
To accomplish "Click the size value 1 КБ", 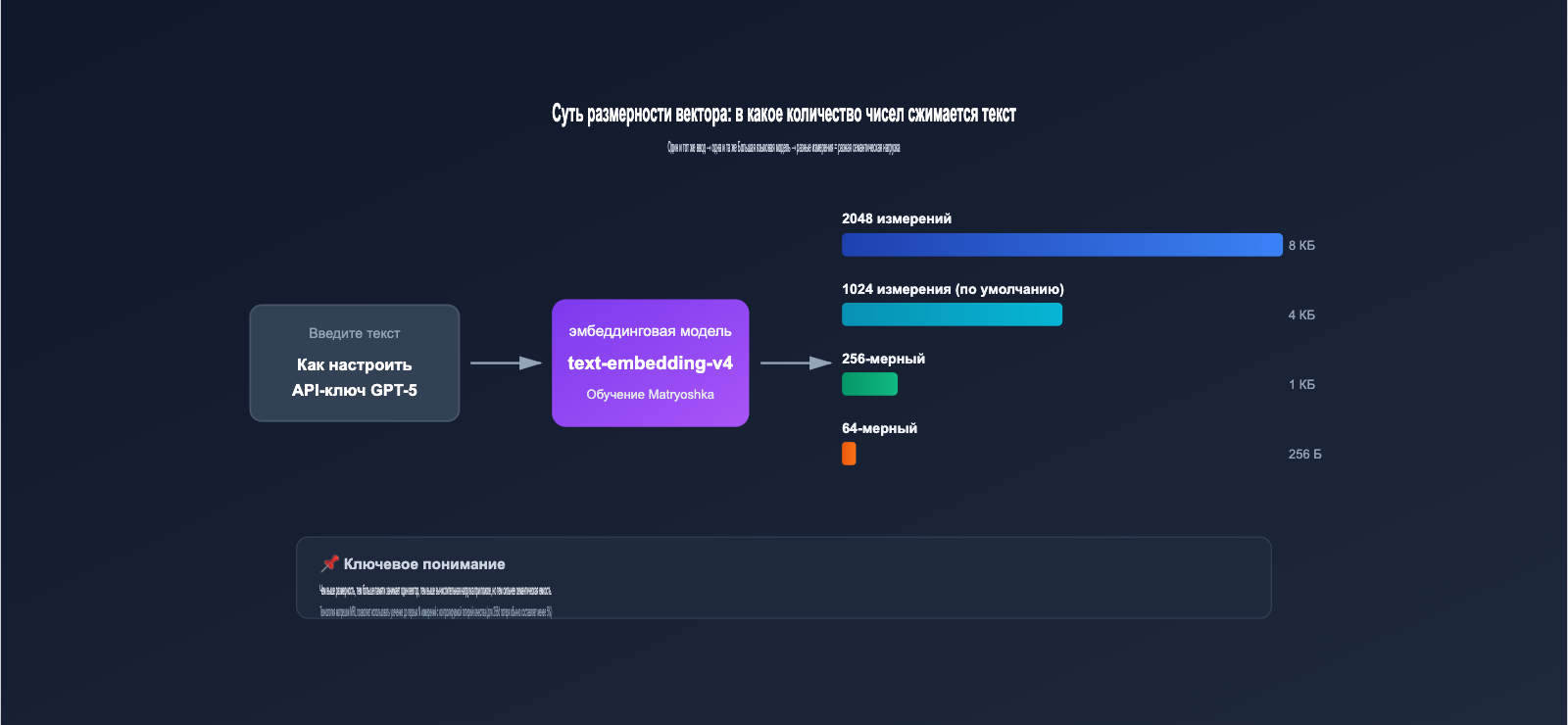I will pos(1301,384).
